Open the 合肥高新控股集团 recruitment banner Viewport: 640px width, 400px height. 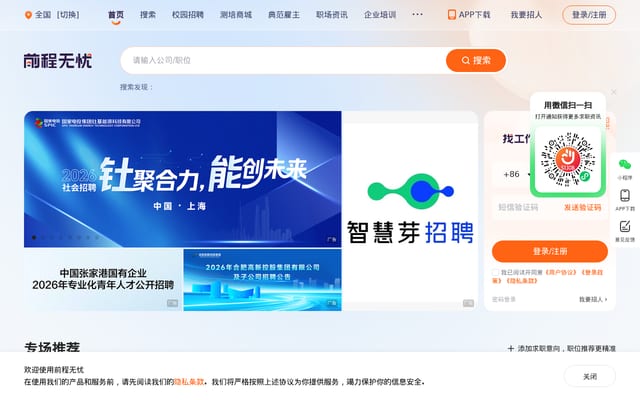[262, 280]
